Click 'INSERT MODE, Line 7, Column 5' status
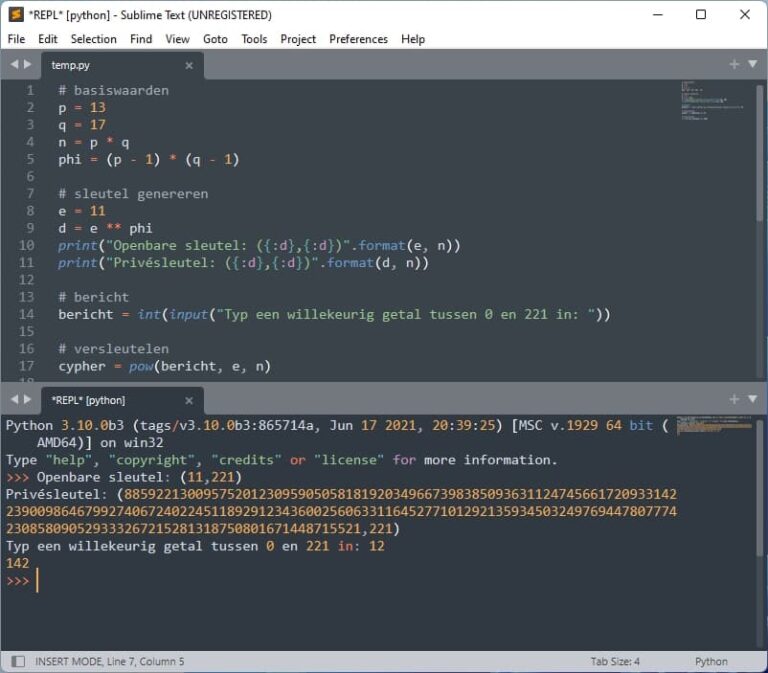 [x=110, y=661]
